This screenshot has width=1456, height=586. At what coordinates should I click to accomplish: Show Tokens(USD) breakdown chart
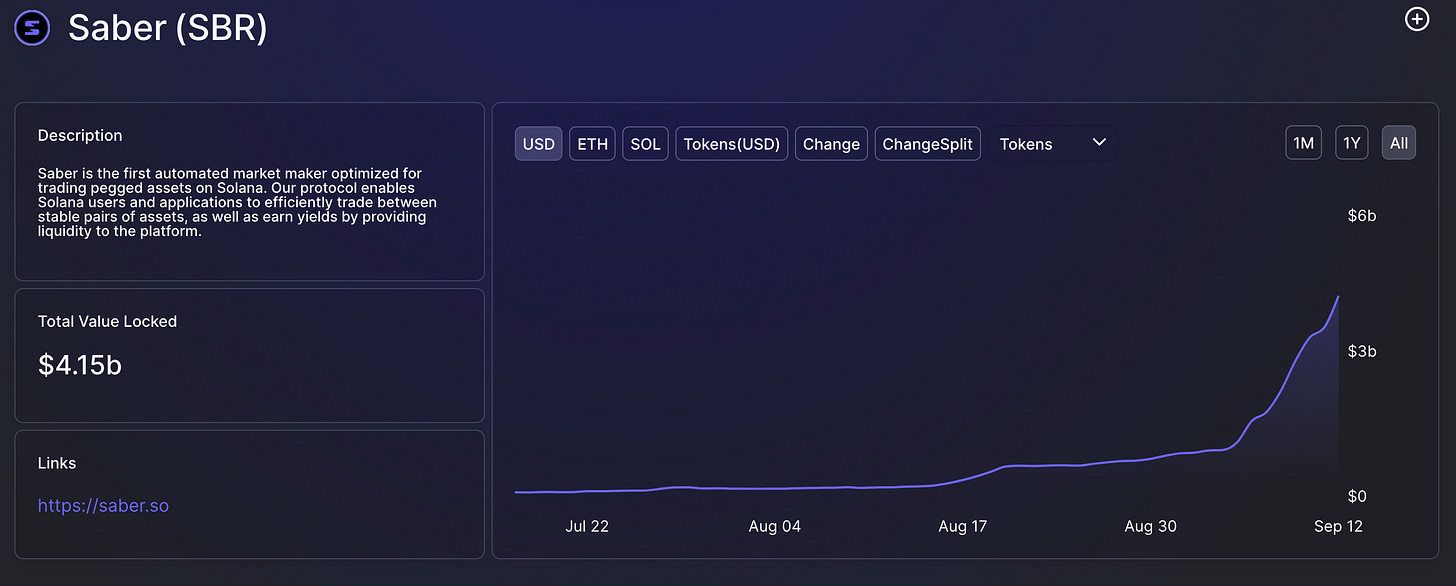coord(732,144)
